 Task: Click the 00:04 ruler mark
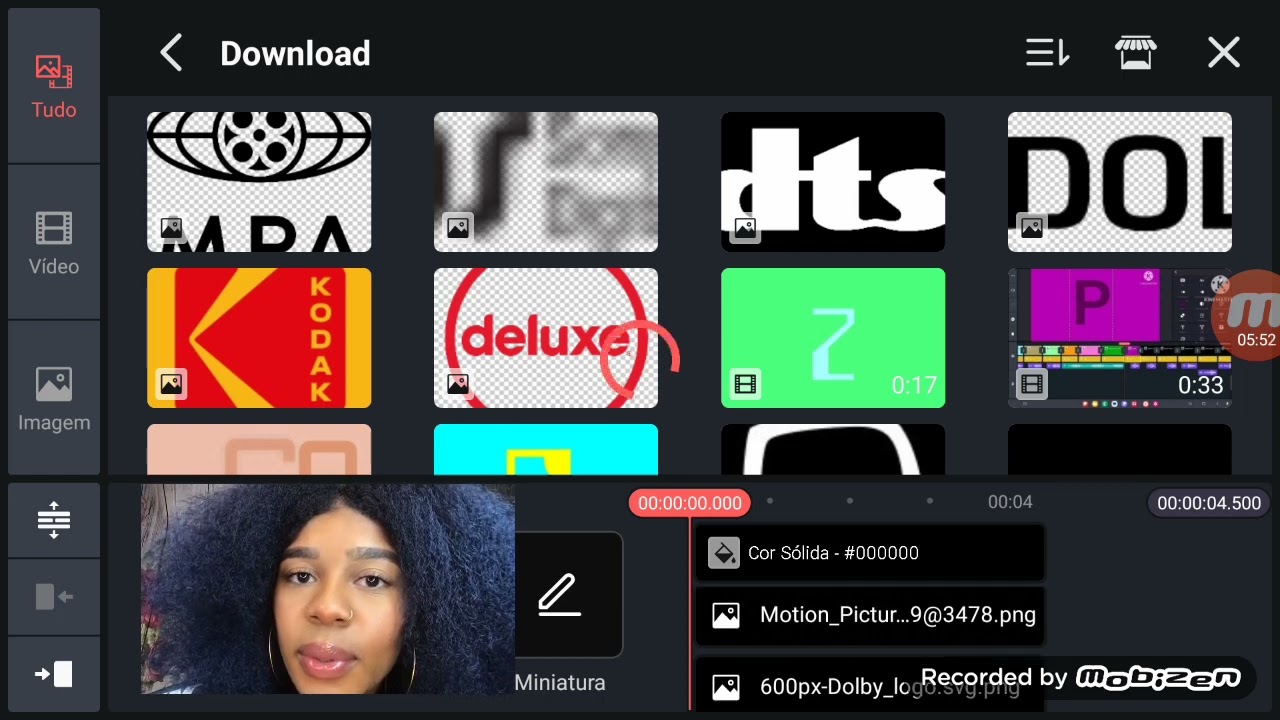tap(1010, 502)
